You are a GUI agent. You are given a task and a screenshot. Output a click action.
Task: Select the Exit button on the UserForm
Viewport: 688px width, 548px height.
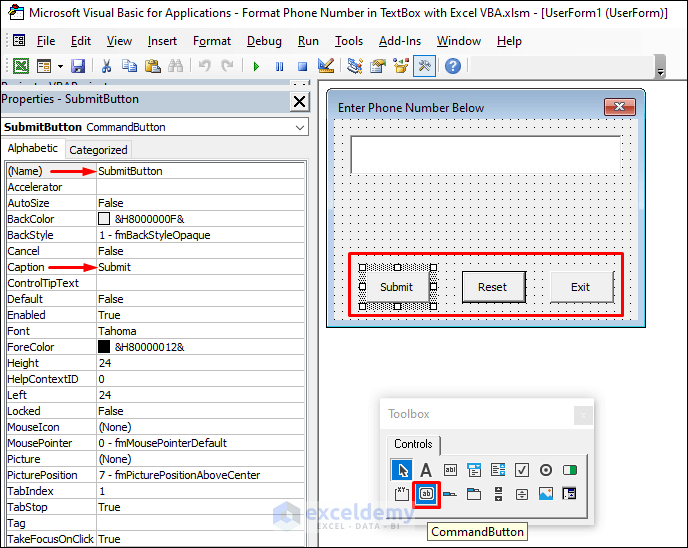(581, 287)
